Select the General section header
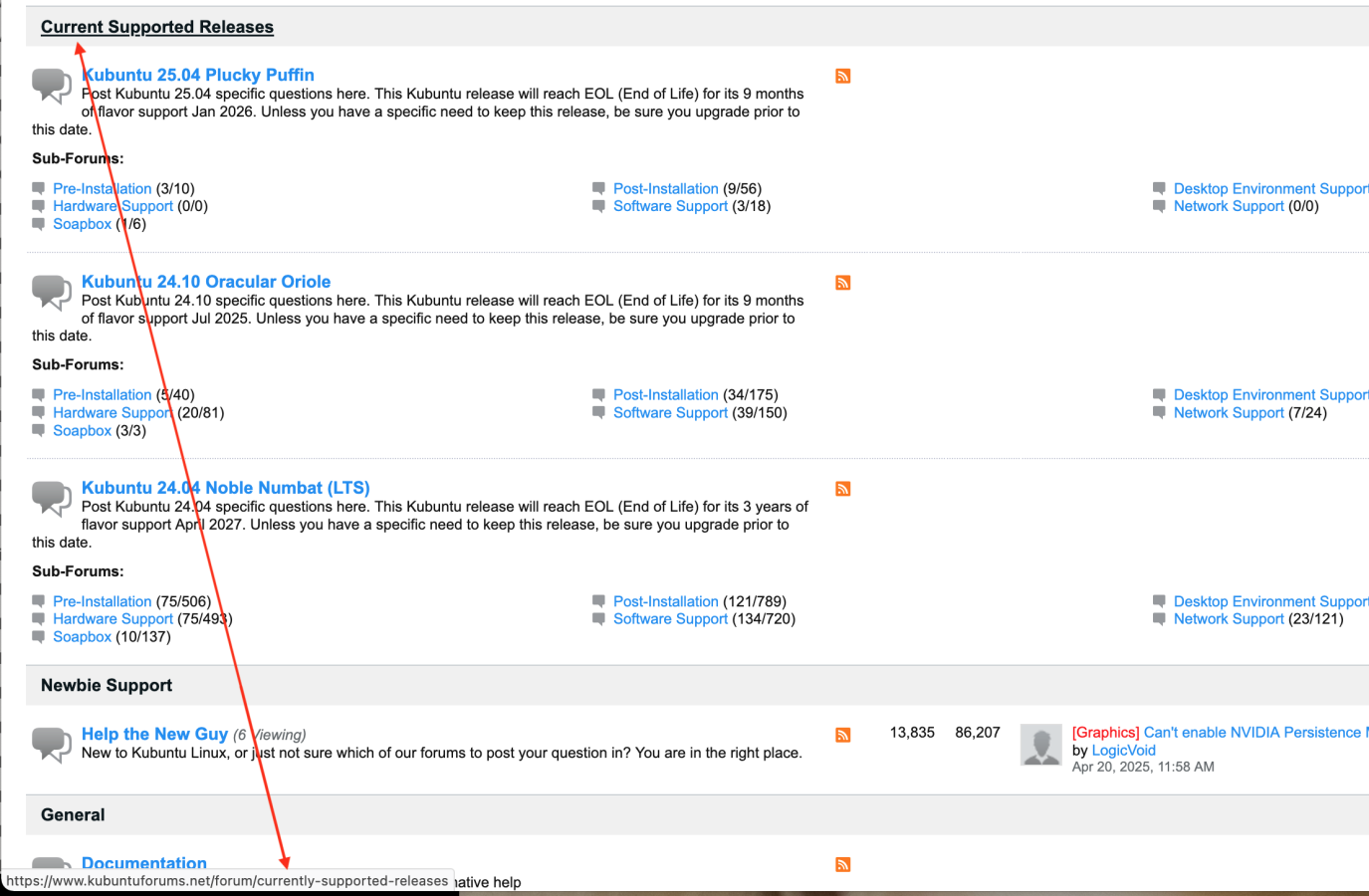 [x=73, y=814]
